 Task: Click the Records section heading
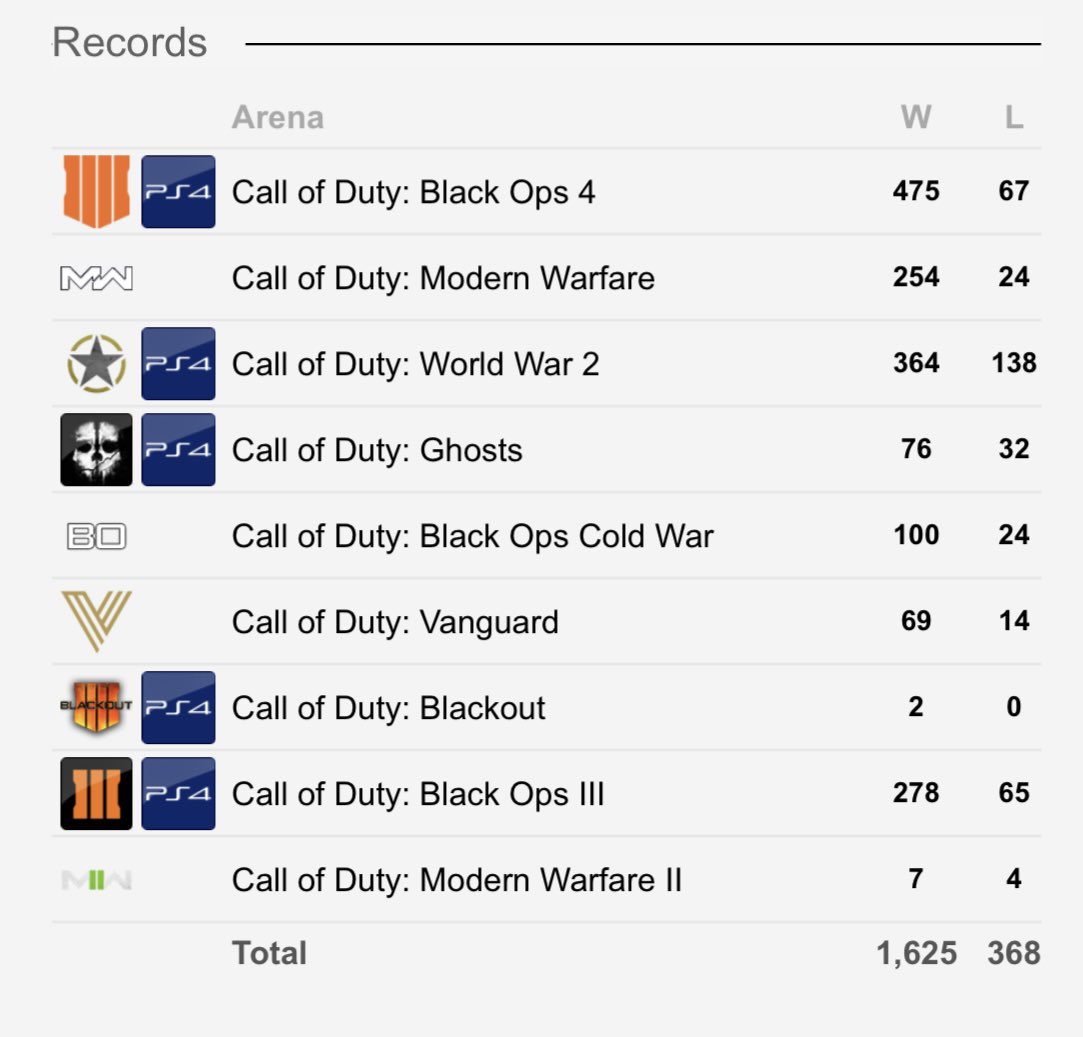(x=129, y=42)
